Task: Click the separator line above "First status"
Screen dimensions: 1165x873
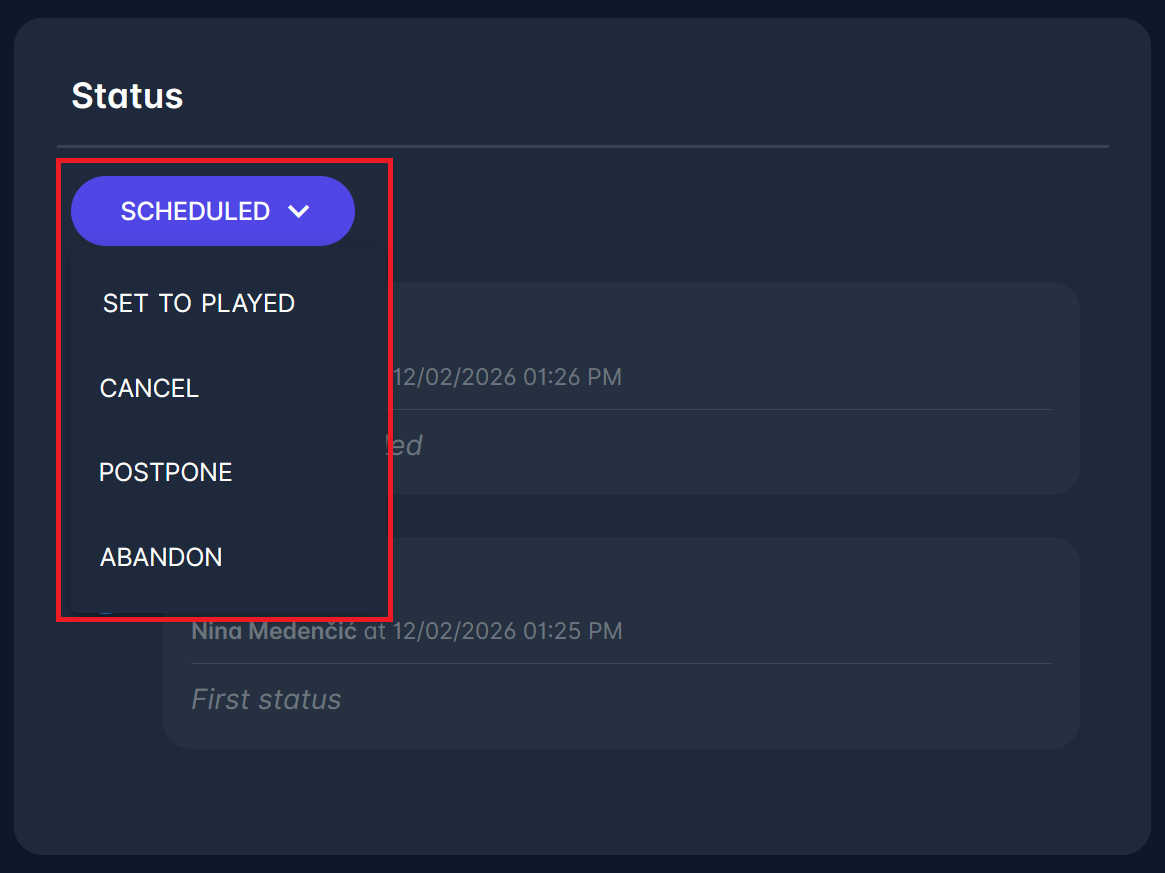Action: coord(620,663)
